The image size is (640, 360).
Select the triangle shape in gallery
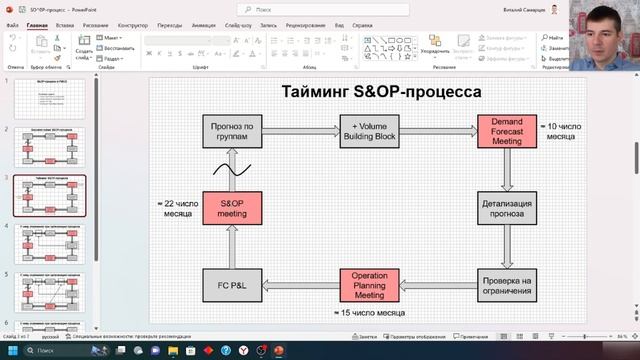coord(367,49)
